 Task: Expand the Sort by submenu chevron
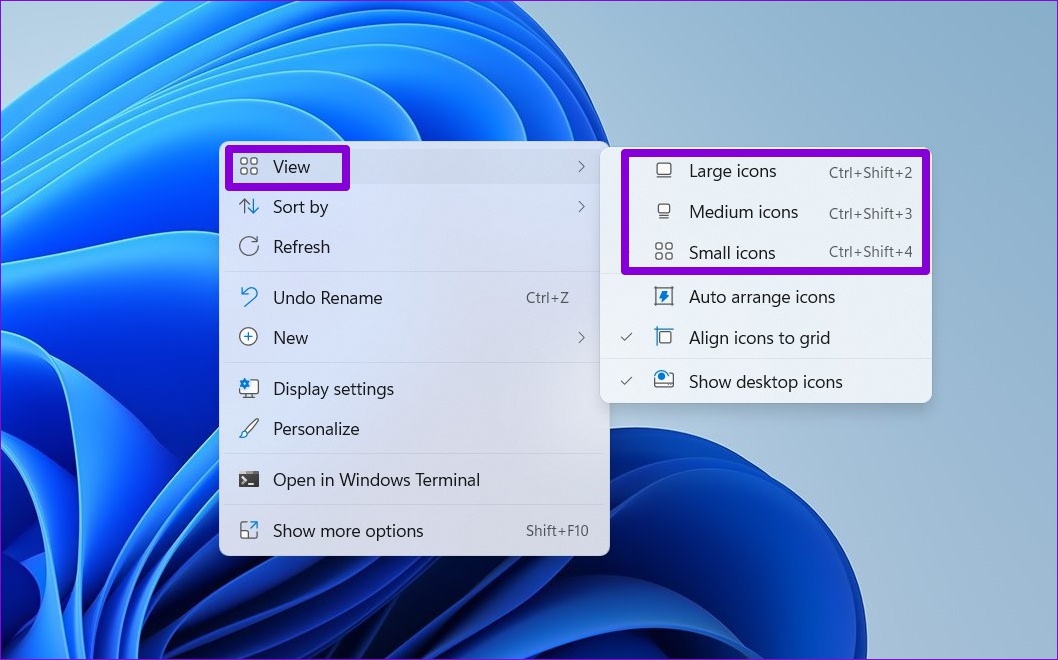pyautogui.click(x=581, y=207)
